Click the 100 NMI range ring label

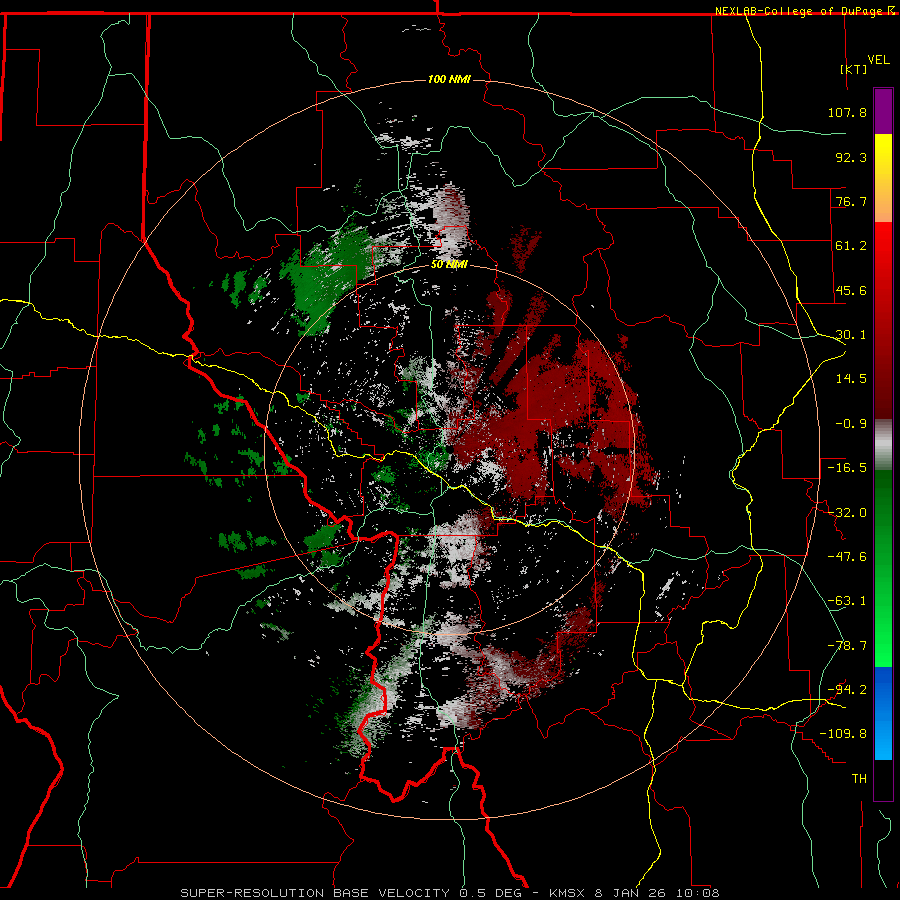[449, 79]
